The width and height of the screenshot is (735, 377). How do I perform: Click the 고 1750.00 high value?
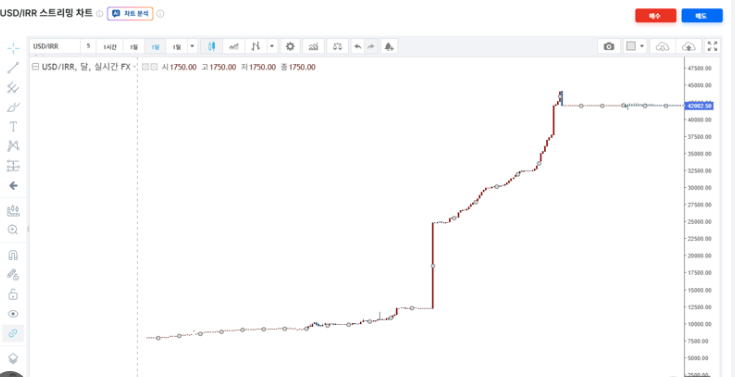(x=219, y=67)
